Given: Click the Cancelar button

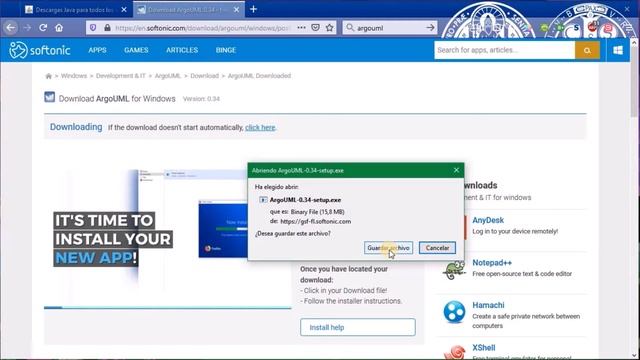Looking at the screenshot, I should 437,248.
